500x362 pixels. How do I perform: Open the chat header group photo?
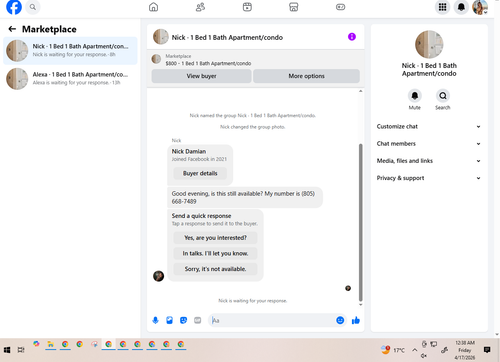[161, 37]
